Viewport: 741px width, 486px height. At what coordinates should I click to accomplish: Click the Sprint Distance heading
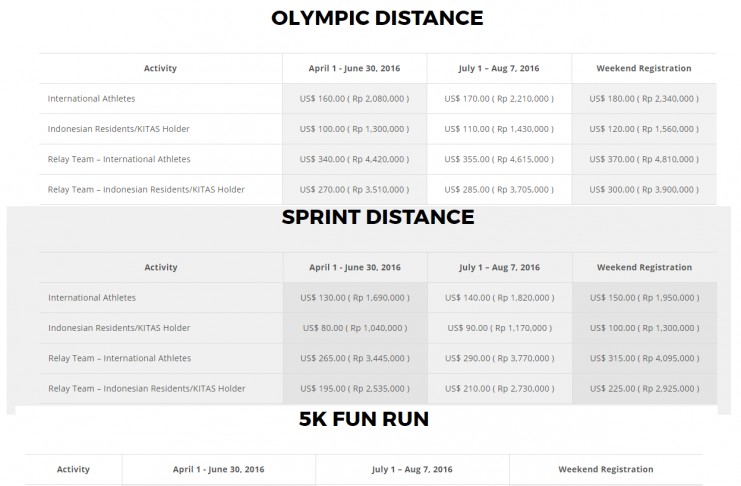[x=378, y=217]
